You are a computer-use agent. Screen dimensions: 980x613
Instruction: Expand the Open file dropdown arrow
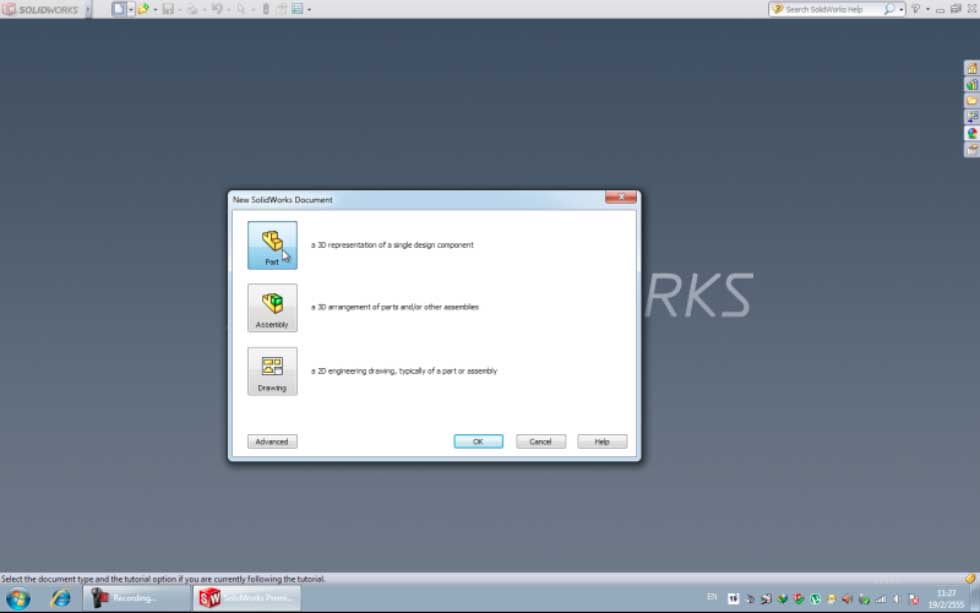(x=156, y=9)
